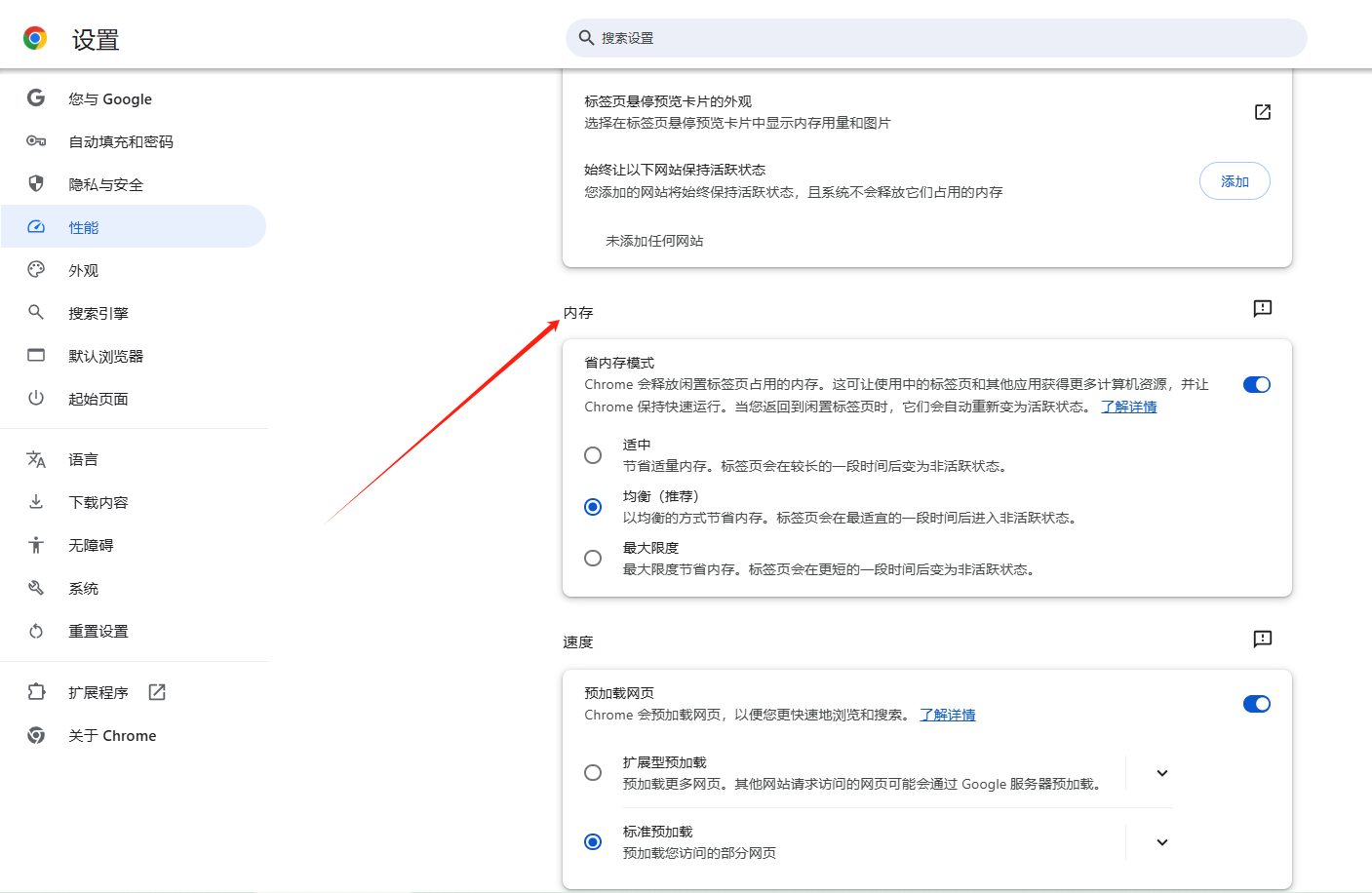Click the translate icon beside 语言

36,459
